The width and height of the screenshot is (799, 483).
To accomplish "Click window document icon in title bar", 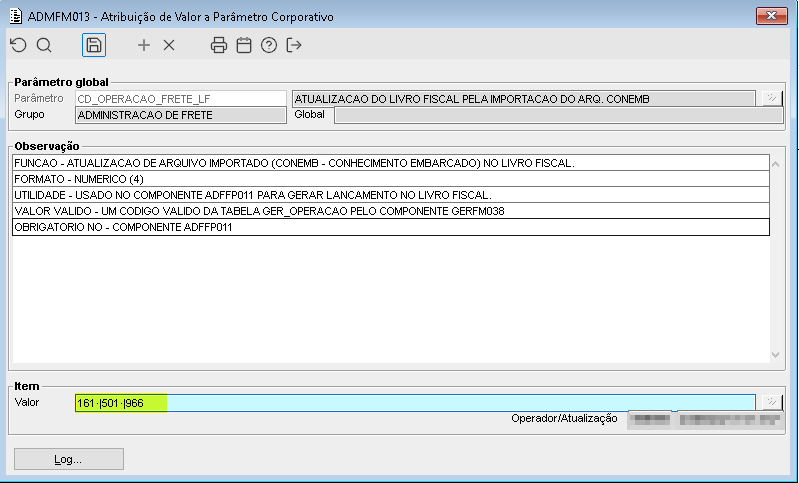I will click(16, 16).
